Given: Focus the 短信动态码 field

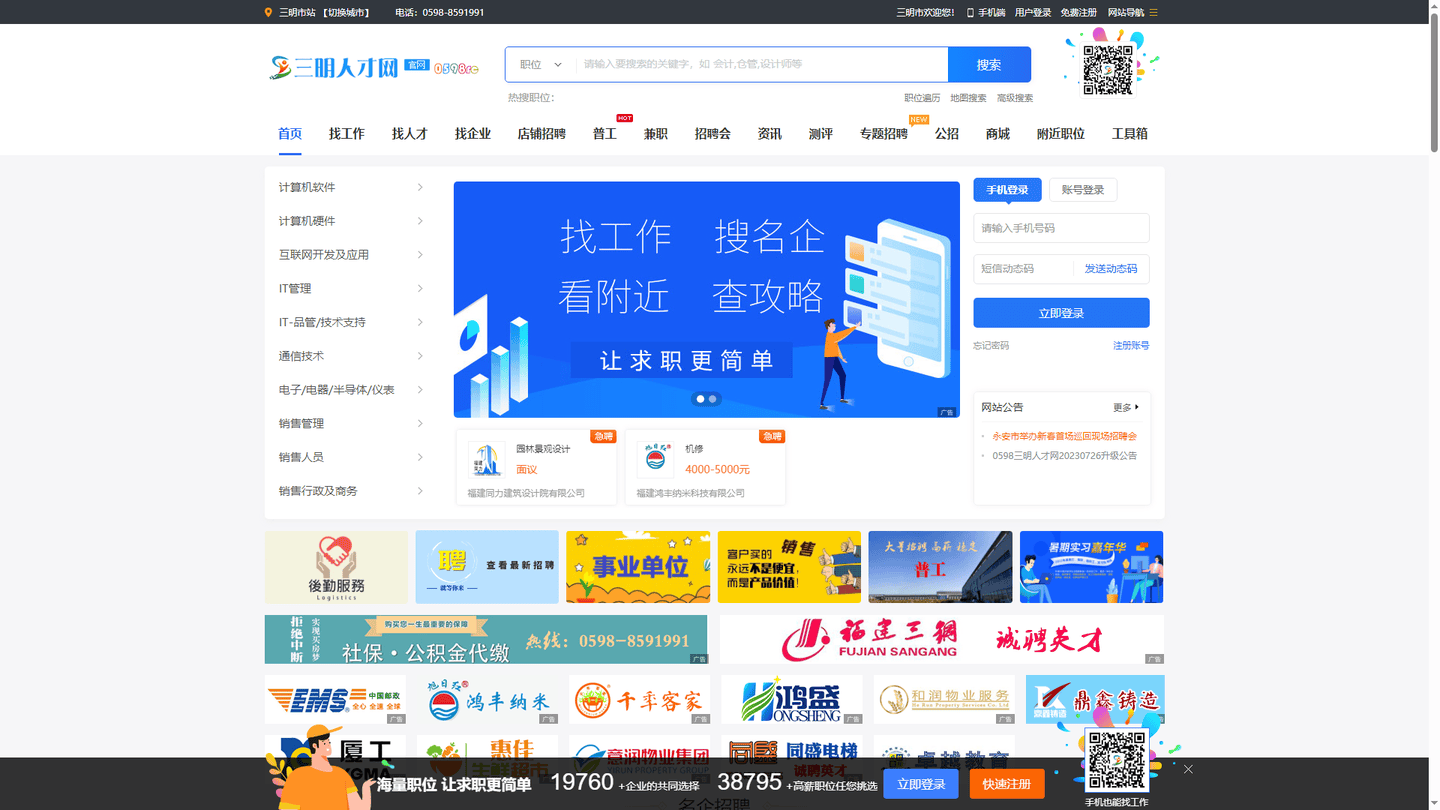Looking at the screenshot, I should (1022, 269).
